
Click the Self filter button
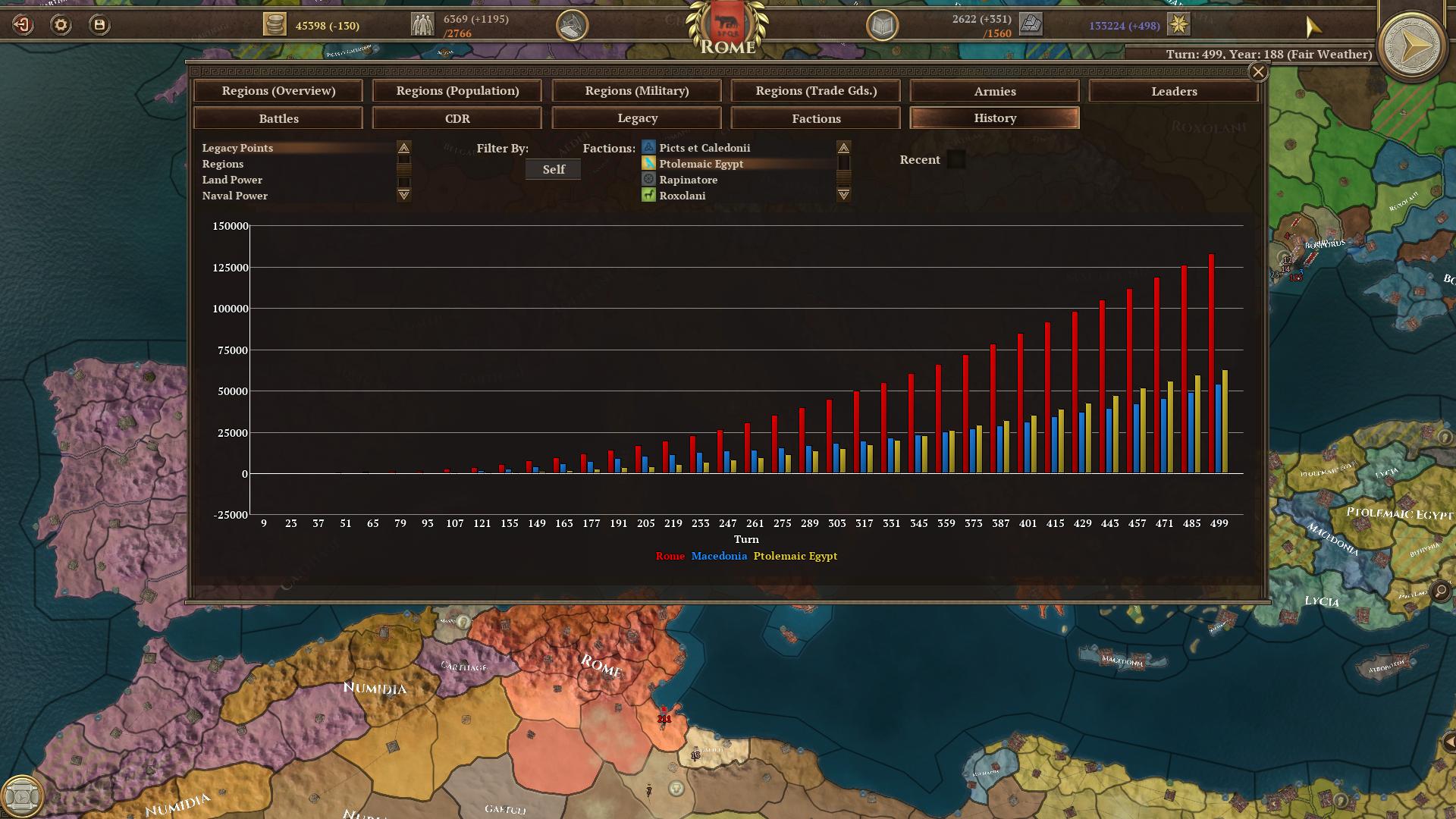(x=554, y=169)
